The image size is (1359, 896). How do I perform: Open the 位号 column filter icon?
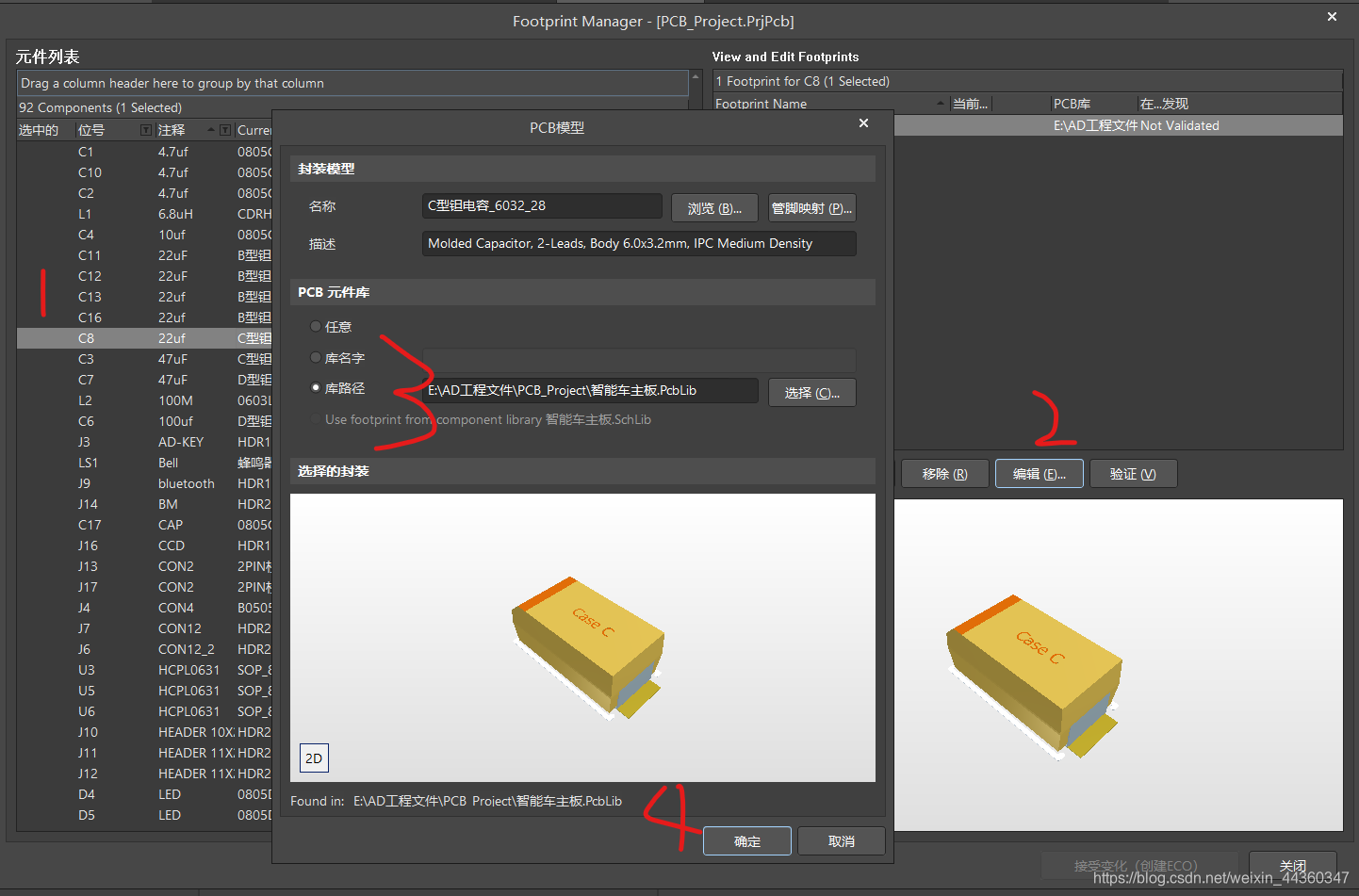click(146, 130)
